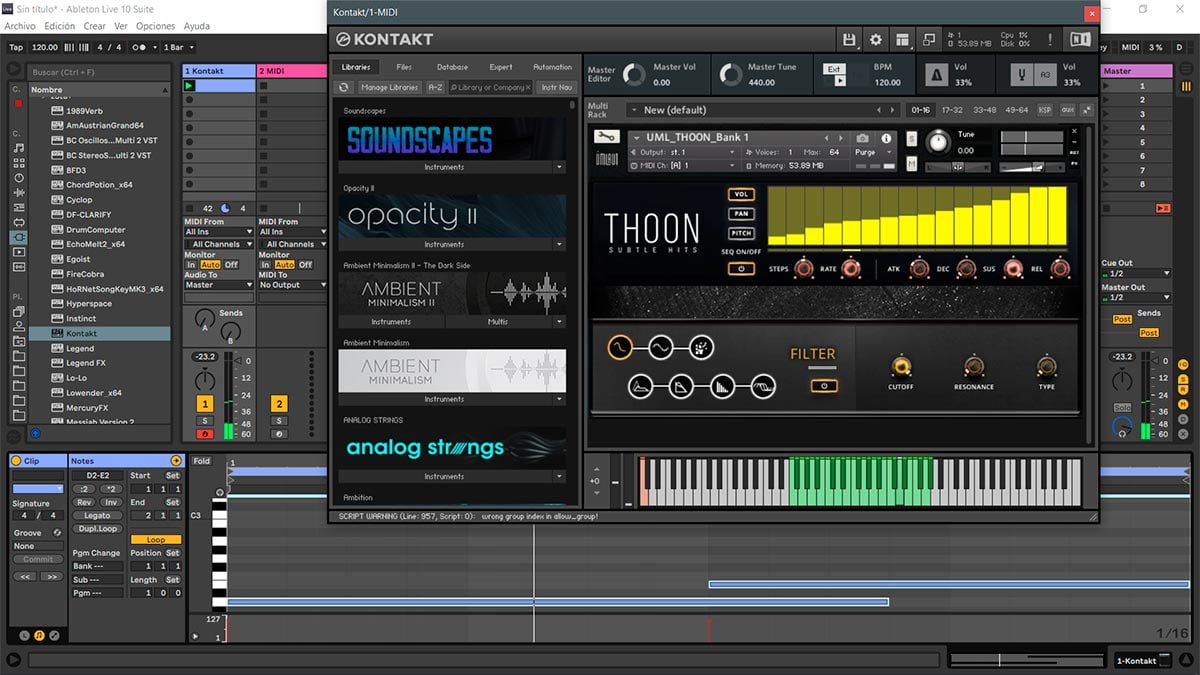Select PITCH sequencer mode button
Image resolution: width=1200 pixels, height=675 pixels.
[741, 233]
